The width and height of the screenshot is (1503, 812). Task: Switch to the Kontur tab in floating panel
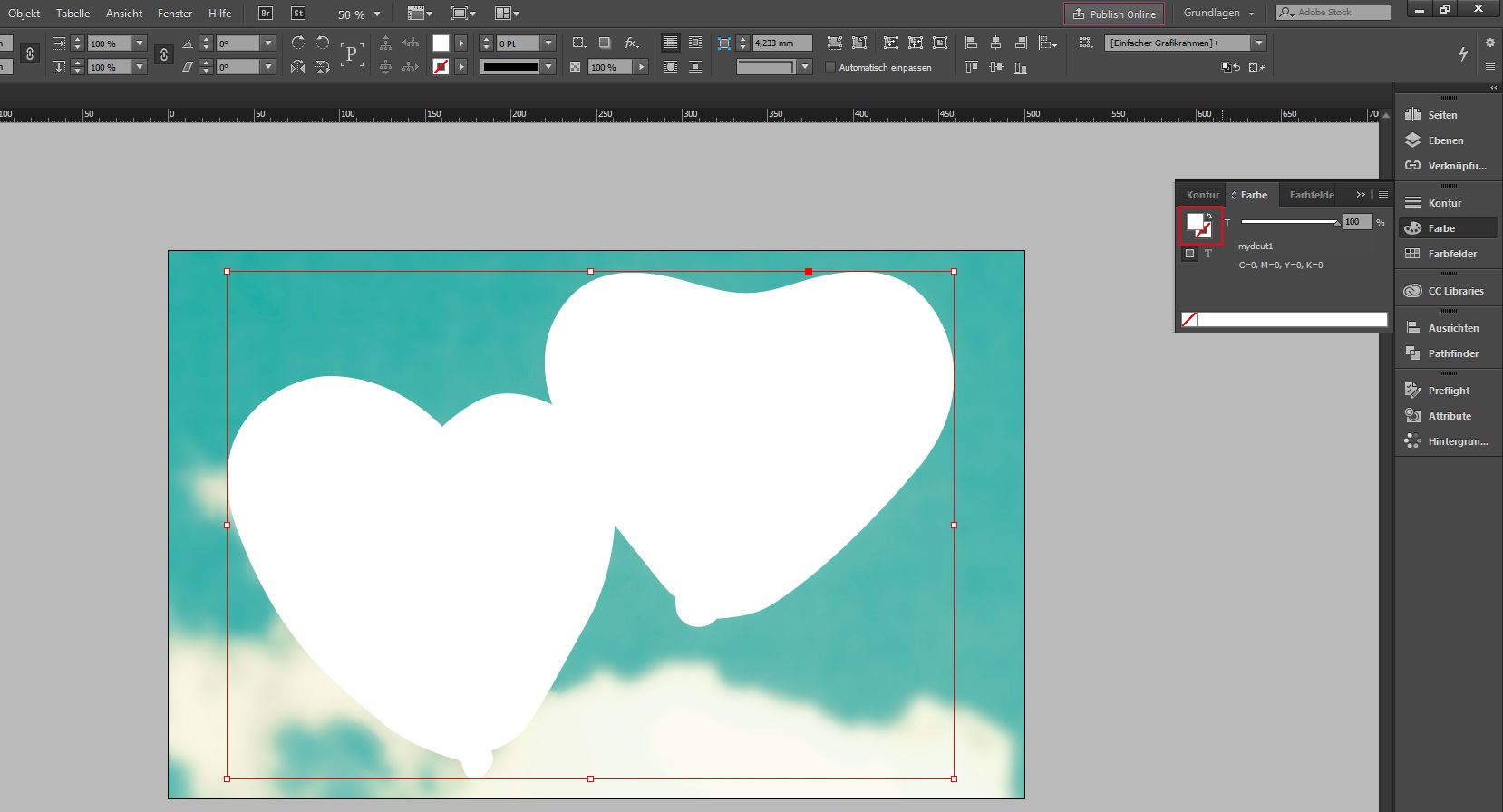[1203, 195]
